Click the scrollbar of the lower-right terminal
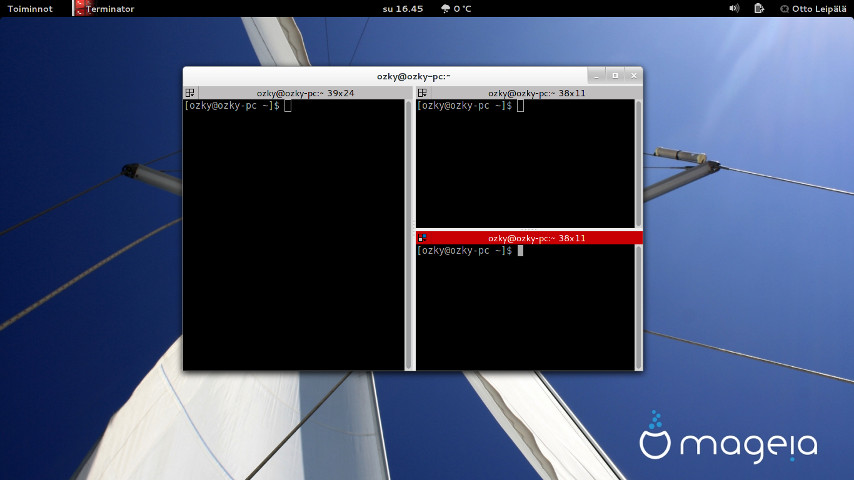 [x=639, y=307]
